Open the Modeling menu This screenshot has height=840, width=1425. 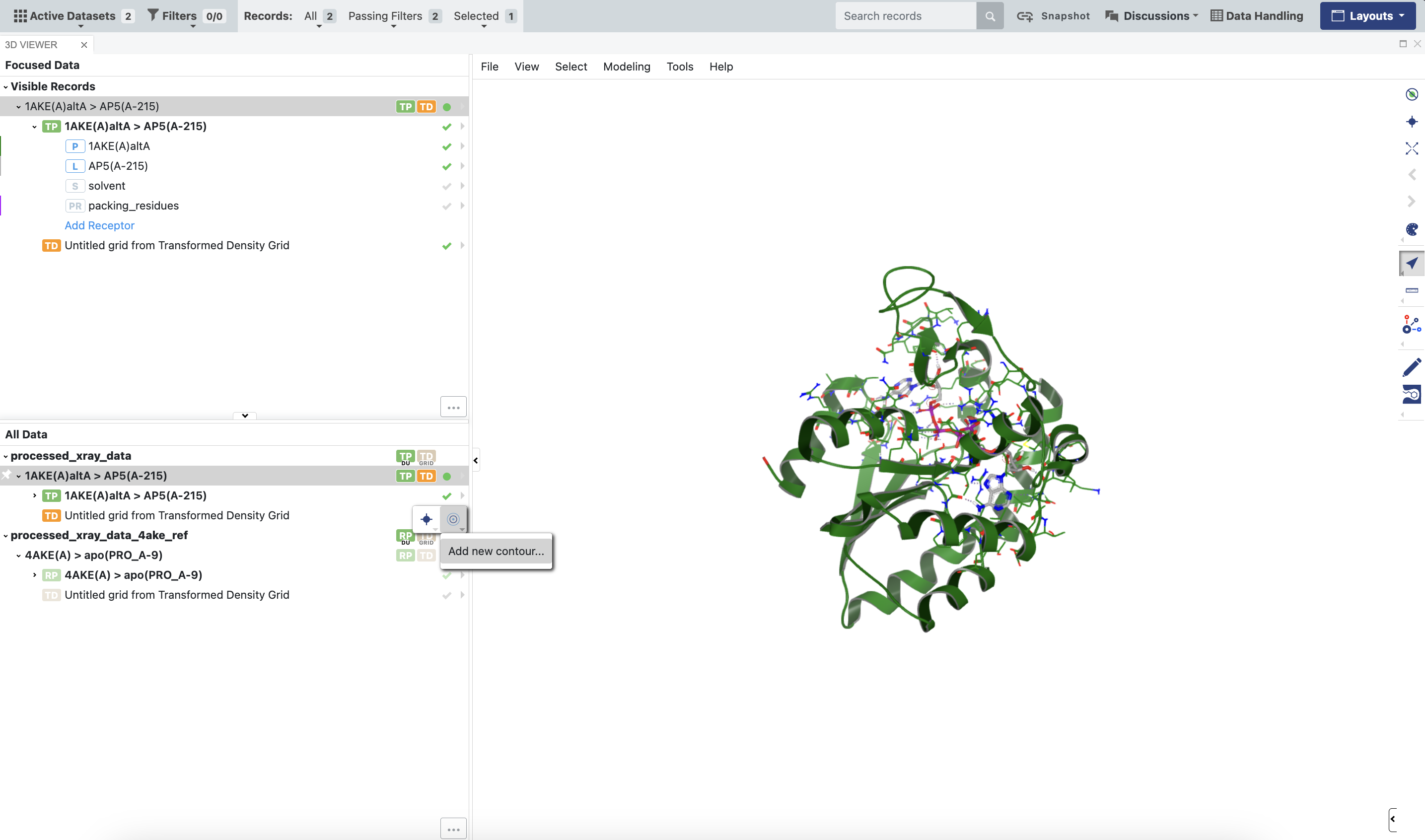tap(627, 67)
